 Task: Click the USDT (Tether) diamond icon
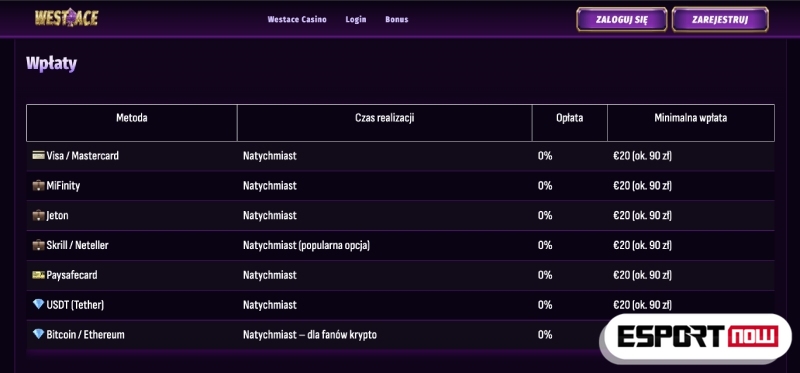(x=38, y=305)
